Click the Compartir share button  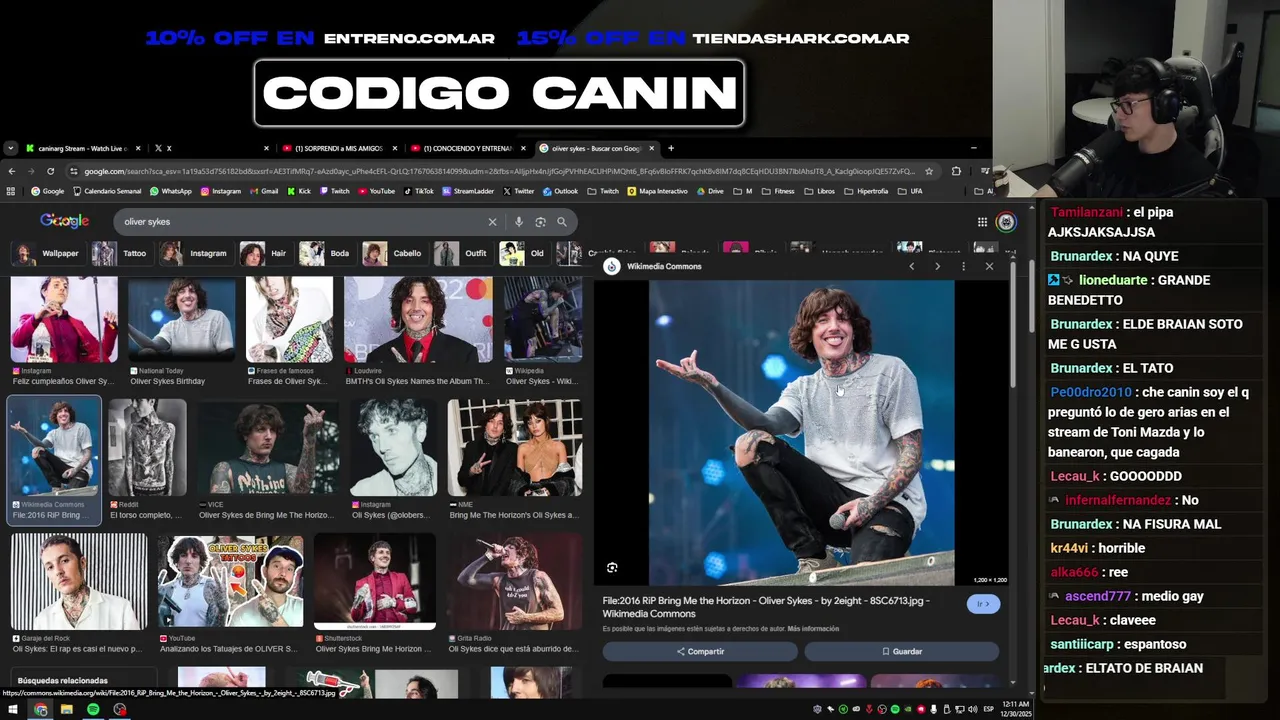click(x=700, y=651)
